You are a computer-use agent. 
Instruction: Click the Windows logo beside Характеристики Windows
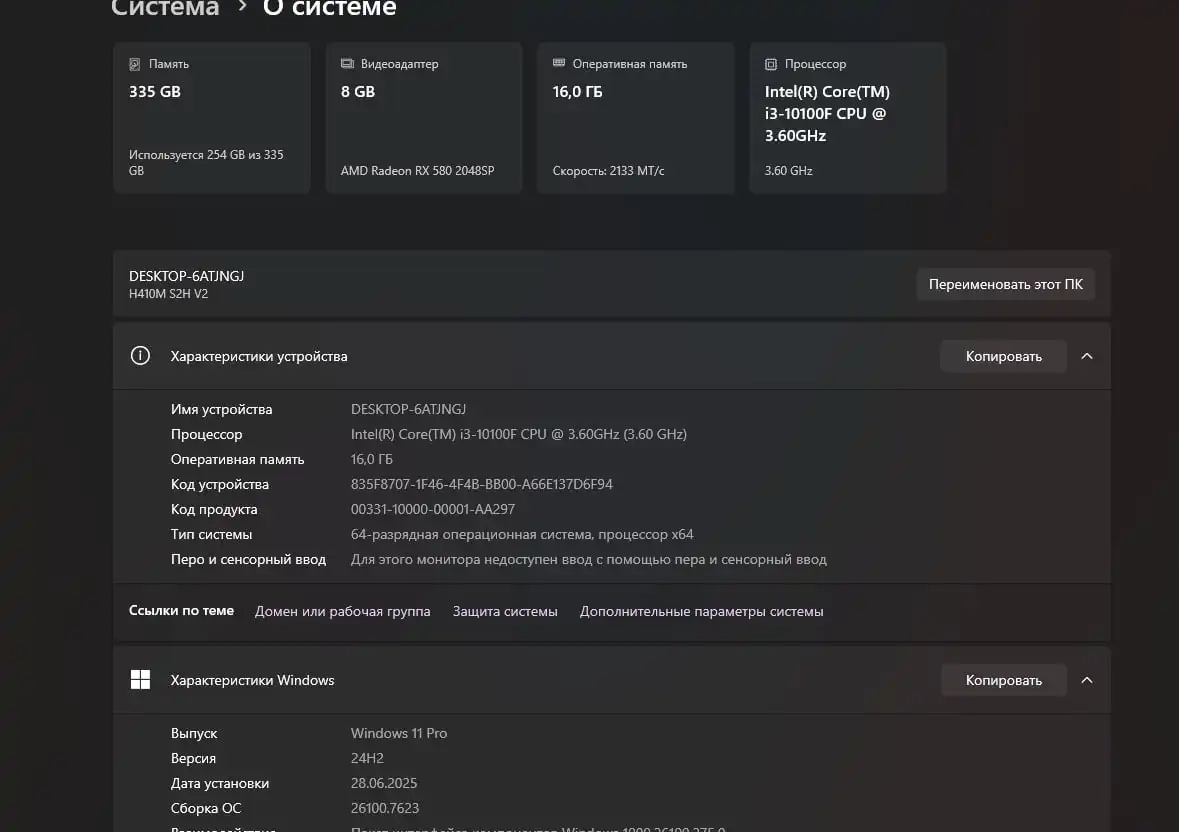click(140, 680)
